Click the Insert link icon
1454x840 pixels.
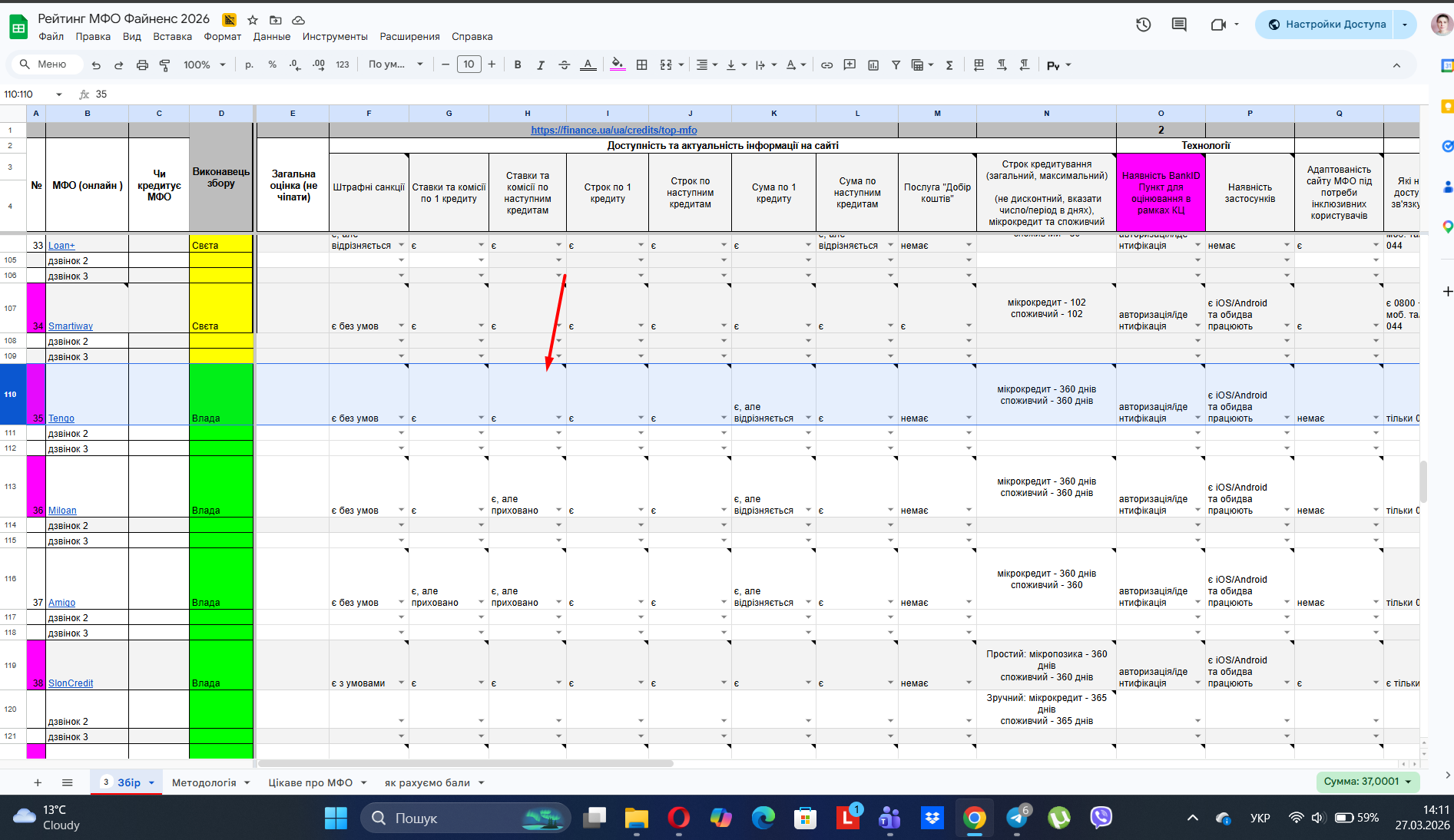point(826,65)
